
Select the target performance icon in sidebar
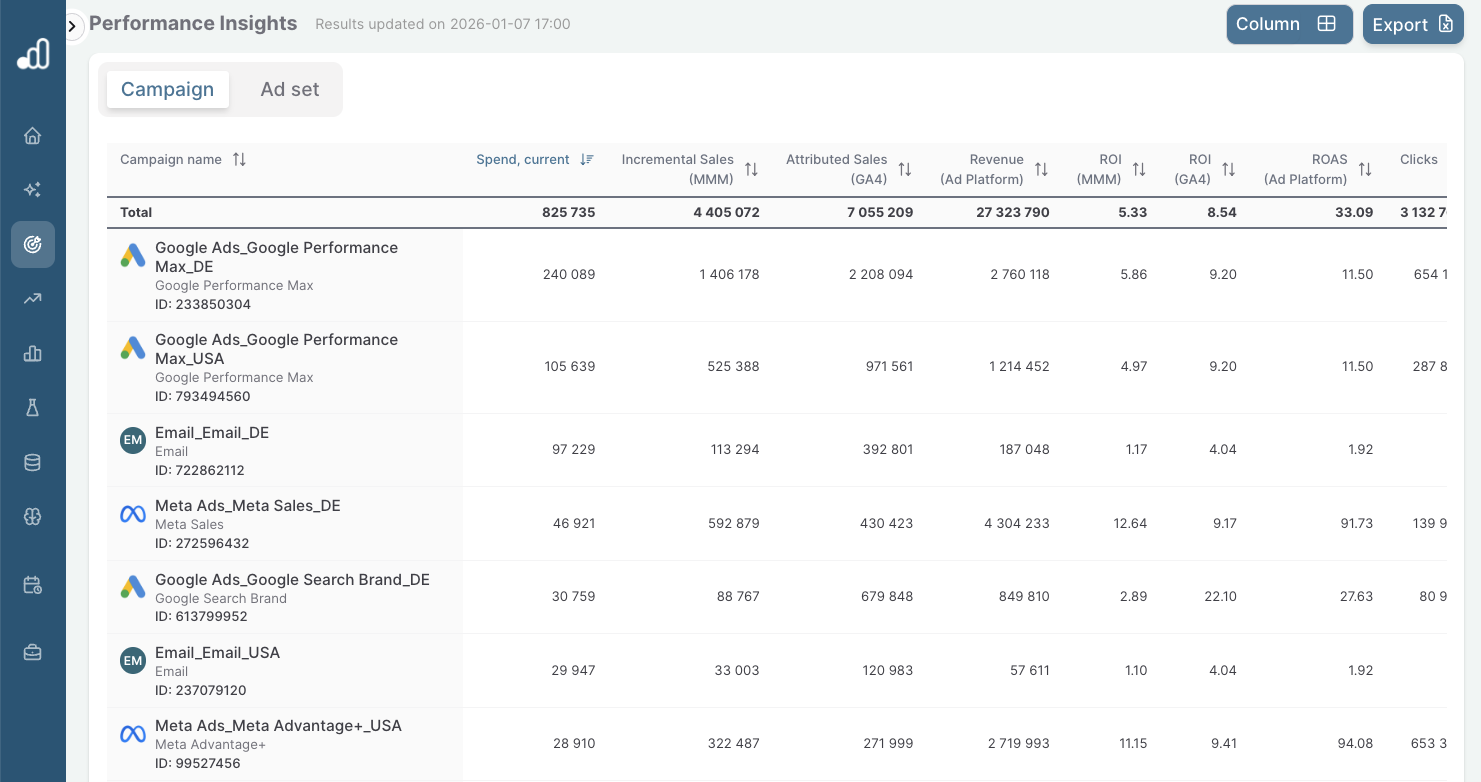[32, 244]
